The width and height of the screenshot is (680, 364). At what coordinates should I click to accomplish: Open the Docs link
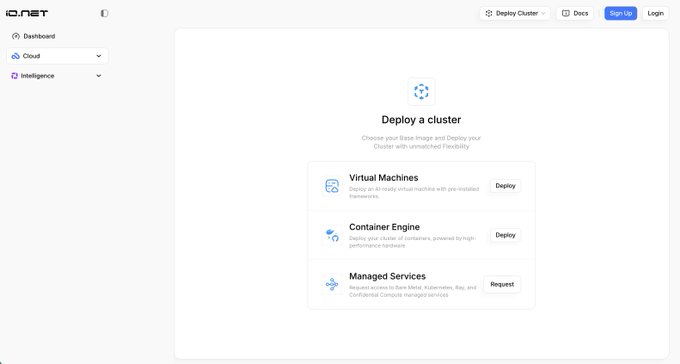(x=575, y=13)
